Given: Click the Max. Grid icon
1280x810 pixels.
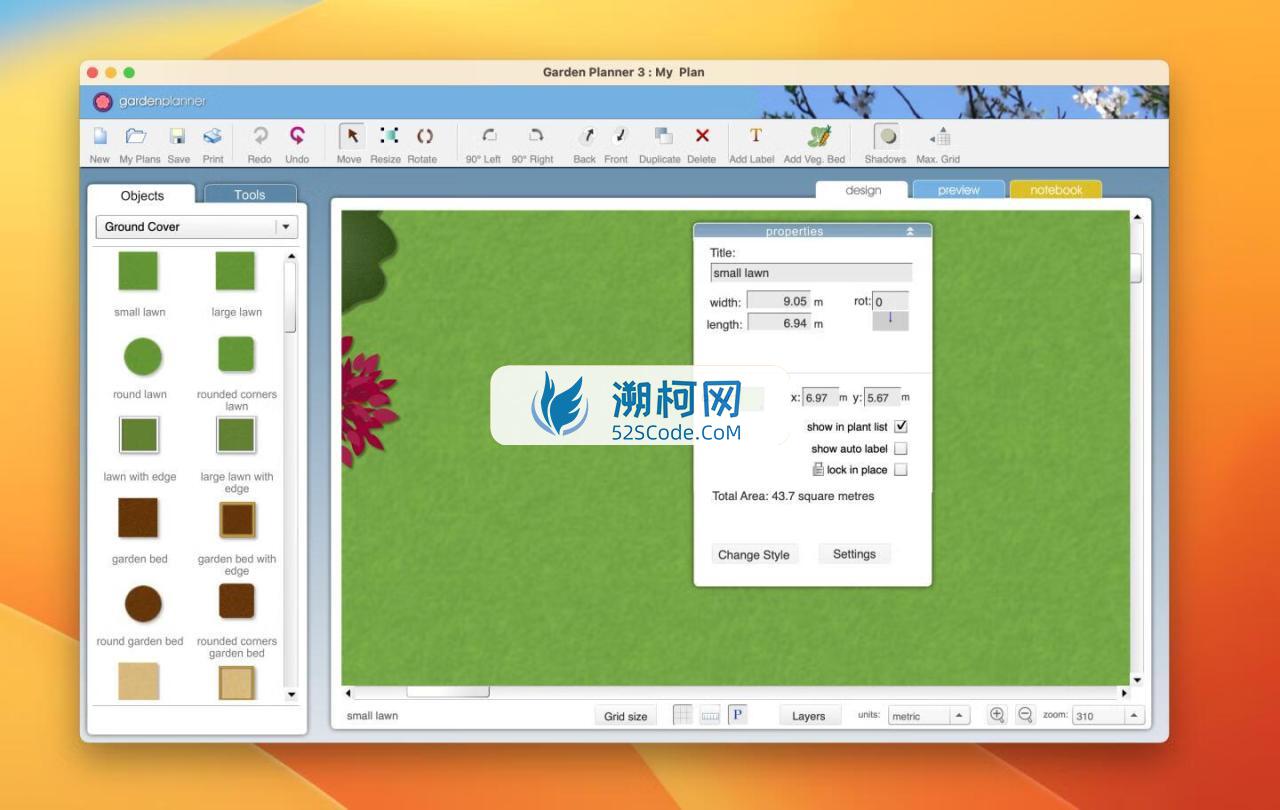Looking at the screenshot, I should (940, 136).
